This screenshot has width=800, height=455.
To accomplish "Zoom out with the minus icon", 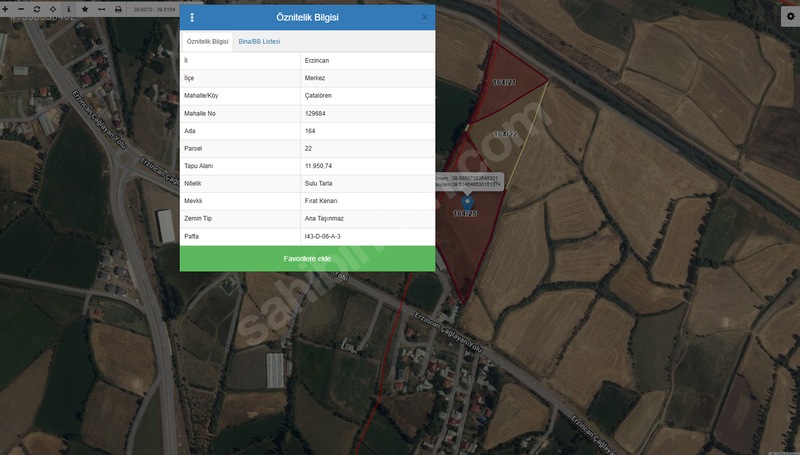I will (x=21, y=9).
